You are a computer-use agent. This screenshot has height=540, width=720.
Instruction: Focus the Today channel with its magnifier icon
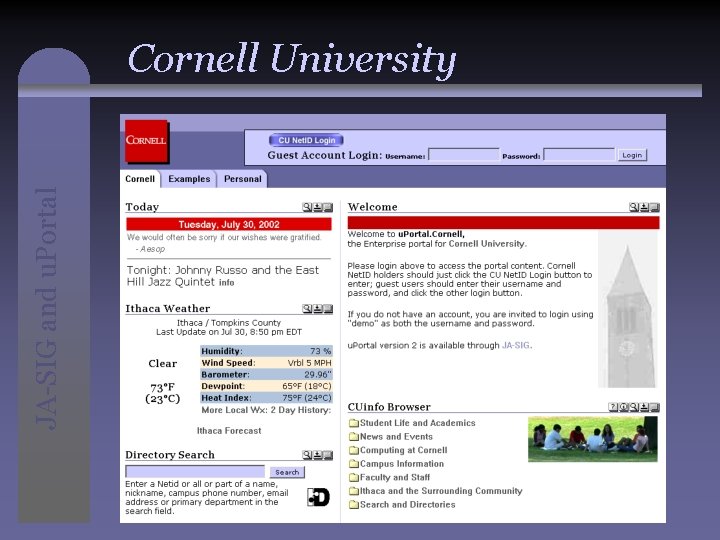307,208
